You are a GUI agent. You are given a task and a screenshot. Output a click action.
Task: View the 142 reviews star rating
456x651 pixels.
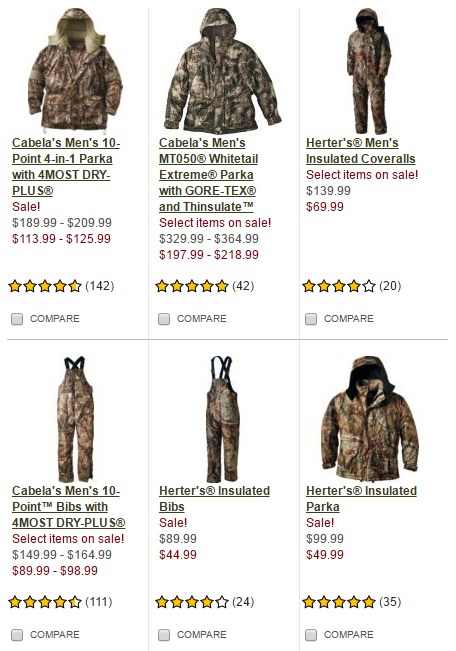(x=45, y=286)
